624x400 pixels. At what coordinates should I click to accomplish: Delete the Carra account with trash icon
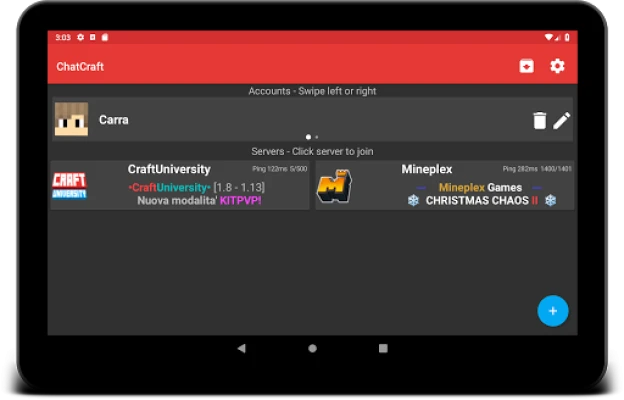click(539, 121)
